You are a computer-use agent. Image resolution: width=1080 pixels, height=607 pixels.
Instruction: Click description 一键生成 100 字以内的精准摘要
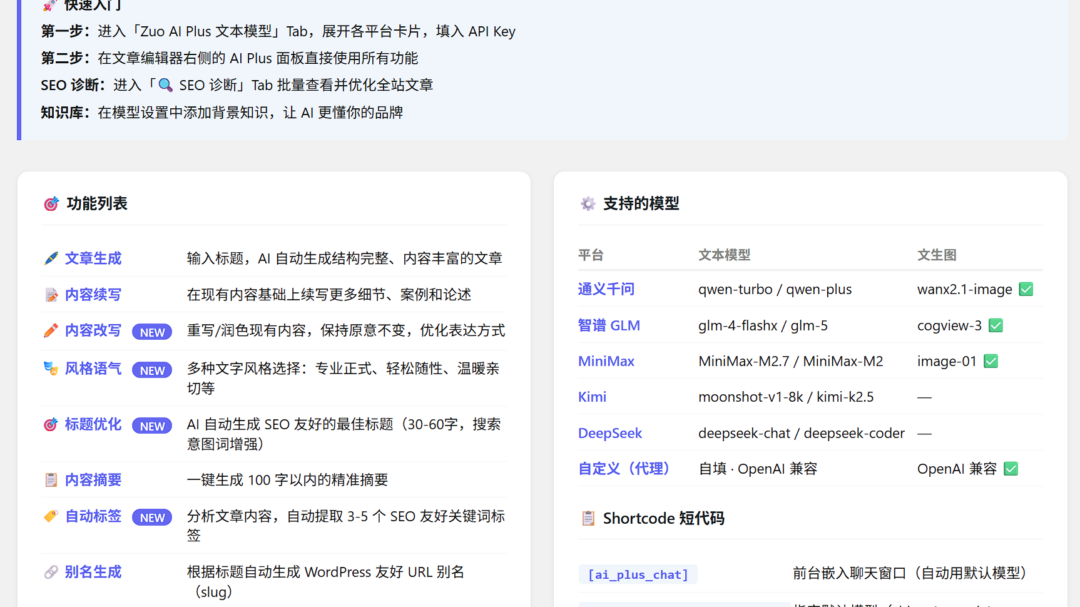(287, 480)
